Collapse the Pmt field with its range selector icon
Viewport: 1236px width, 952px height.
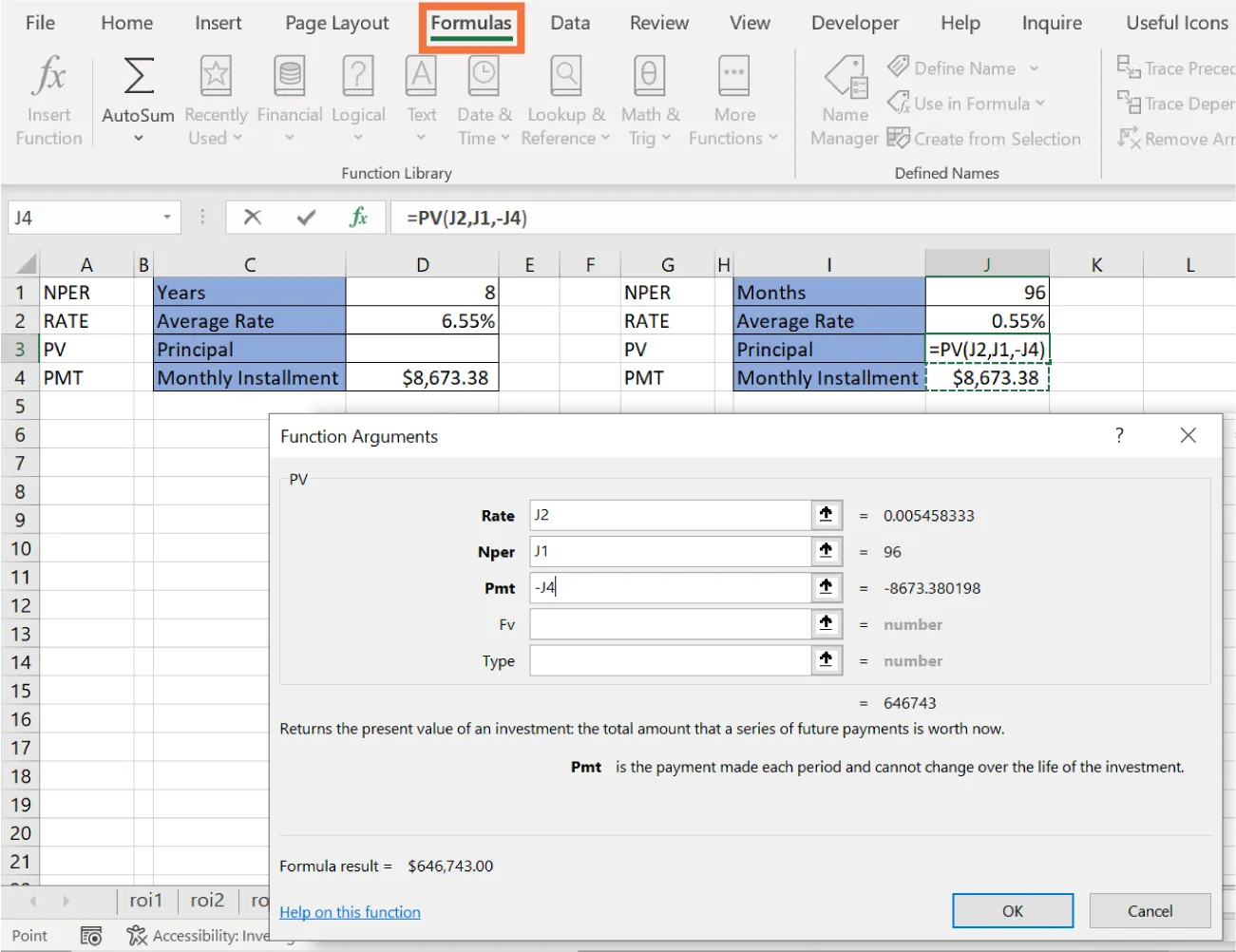pos(826,587)
